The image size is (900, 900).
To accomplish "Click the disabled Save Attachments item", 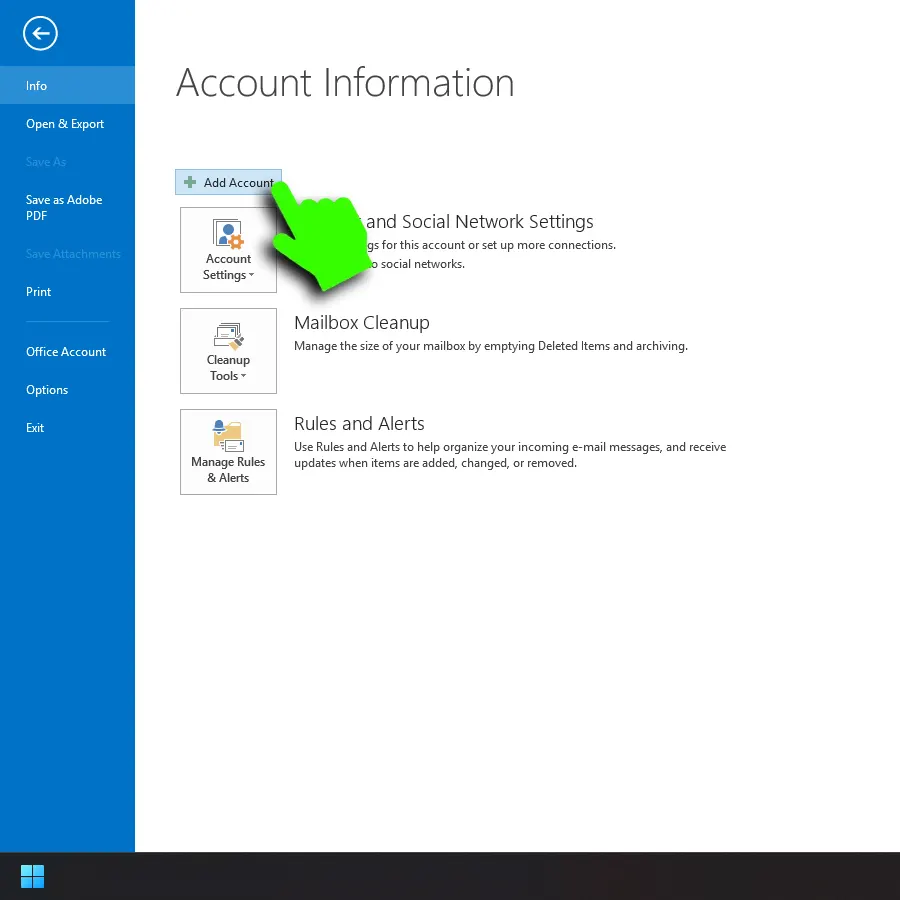I will (73, 254).
